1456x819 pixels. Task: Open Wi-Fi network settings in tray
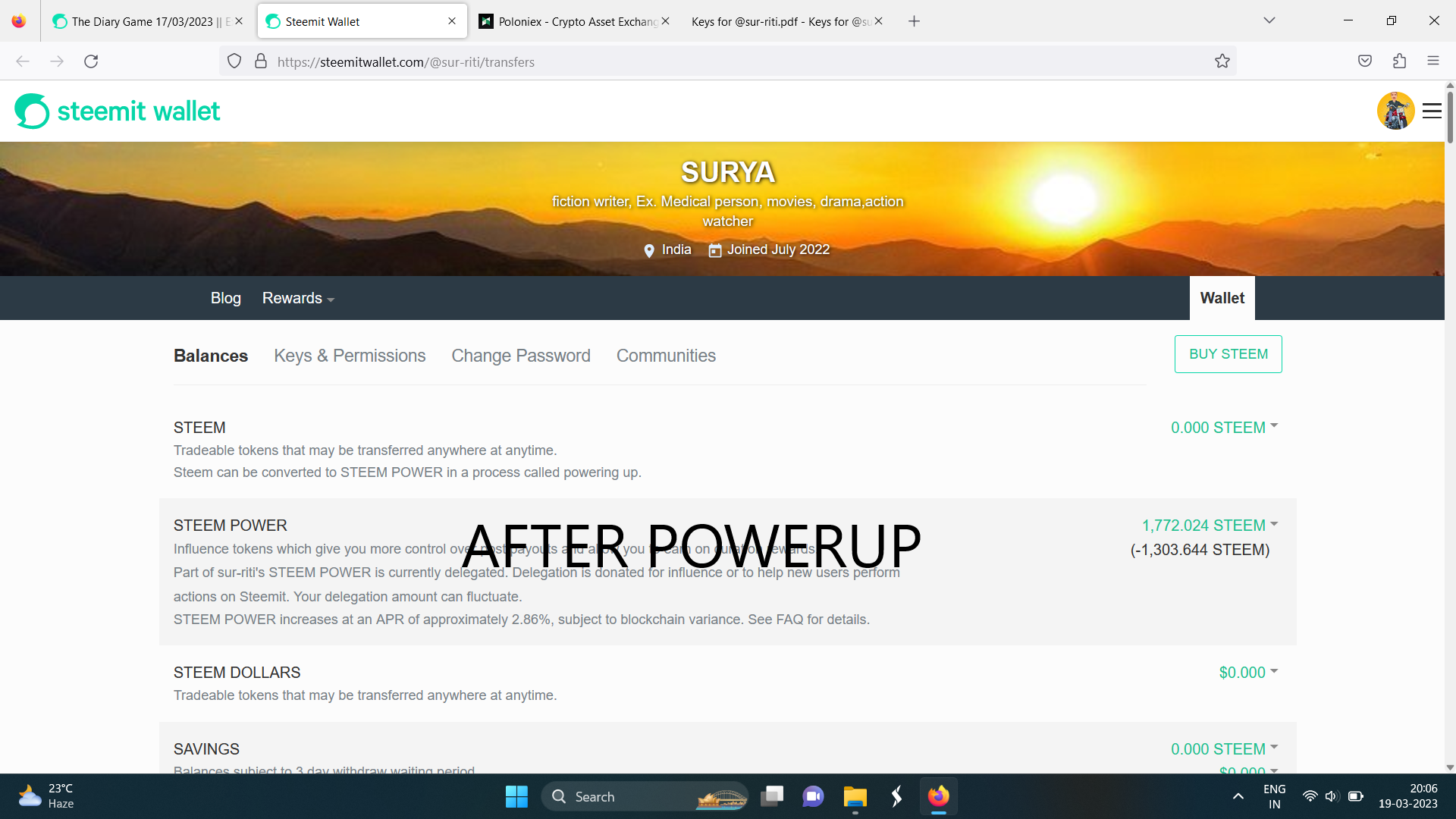[x=1310, y=796]
